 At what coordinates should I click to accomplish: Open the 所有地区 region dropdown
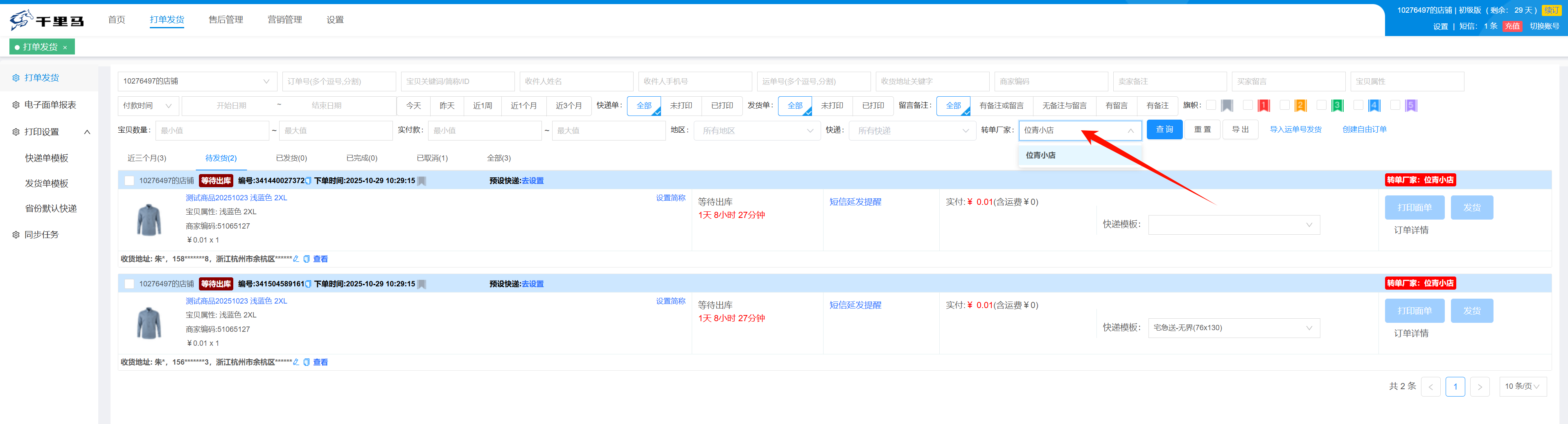756,131
